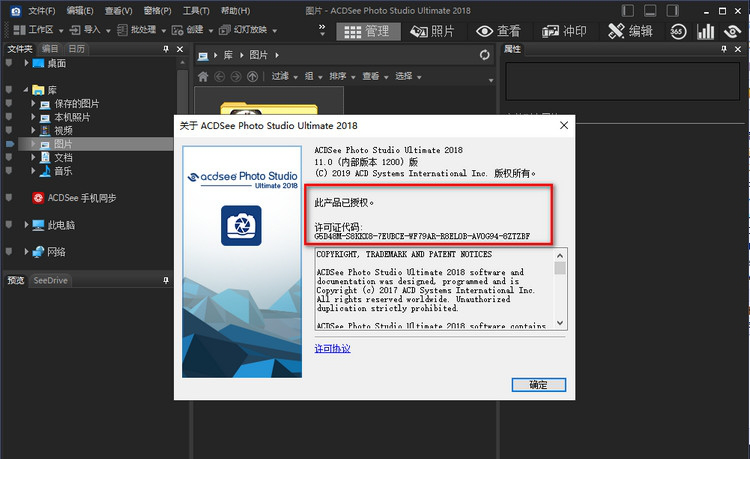This screenshot has width=750, height=477.
Task: Open the 文件(F) menu
Action: click(x=42, y=11)
